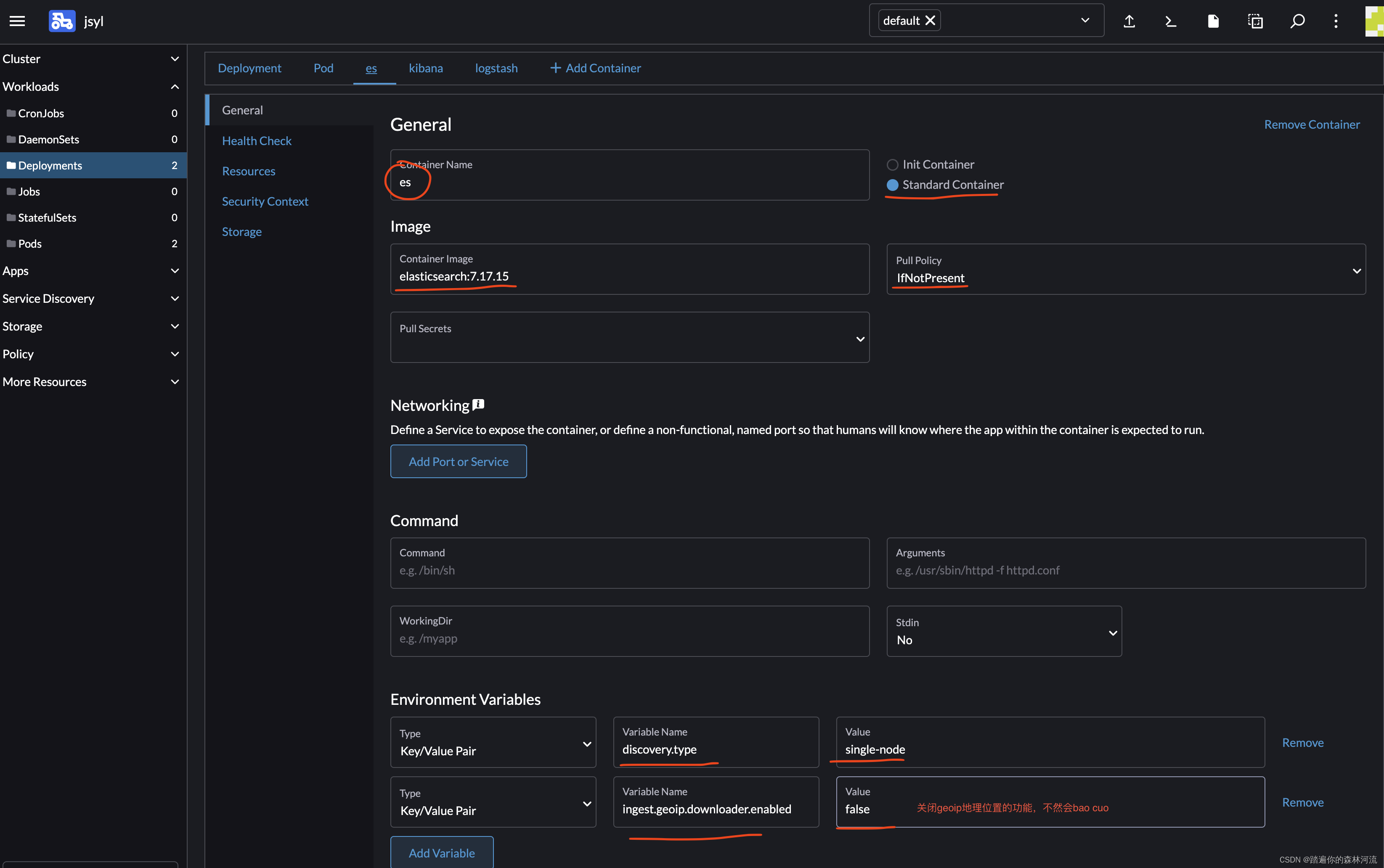Click the Rancher cluster logo icon

62,21
